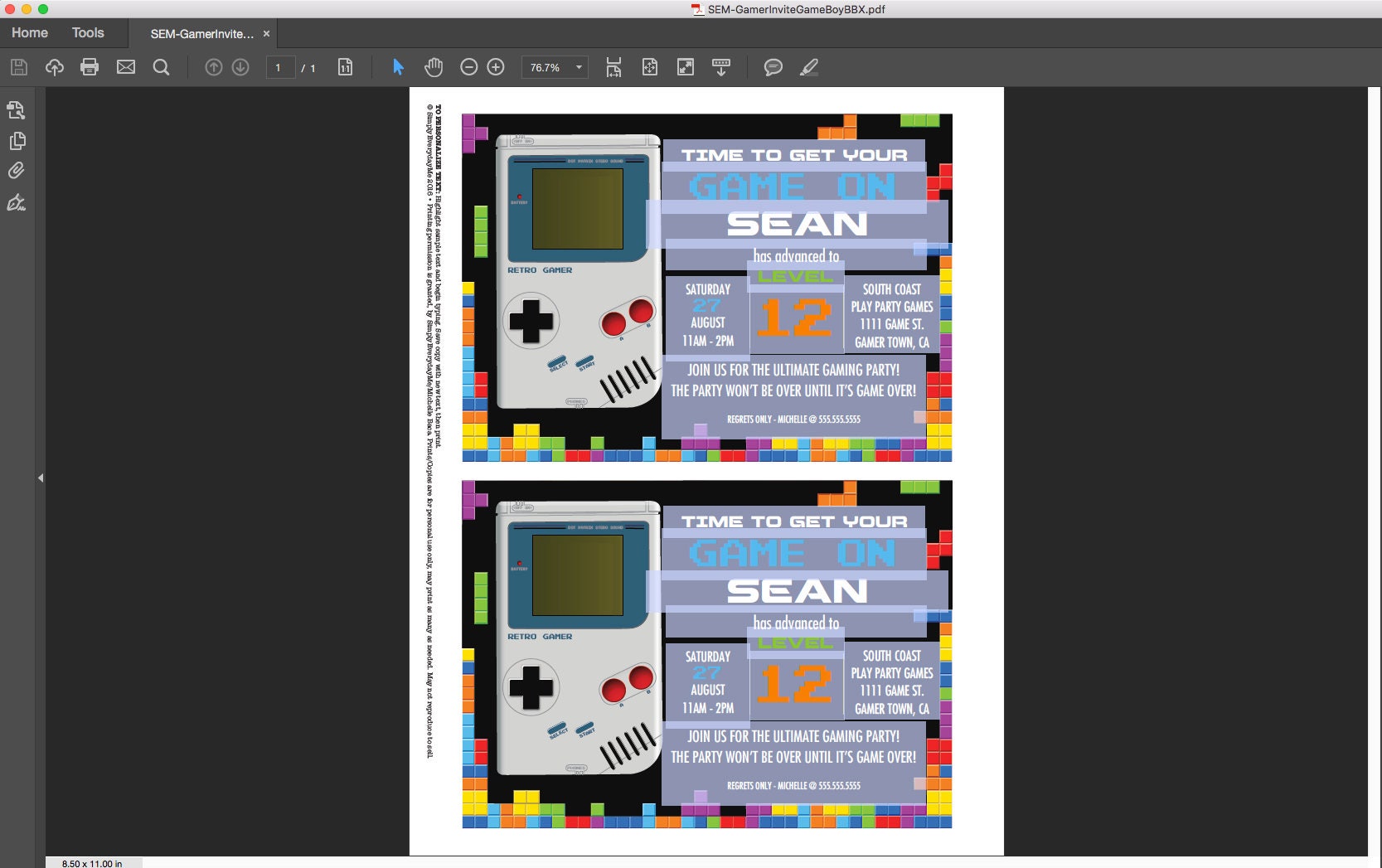Viewport: 1382px width, 868px height.
Task: Open the left panel search-replace icon
Action: [17, 109]
